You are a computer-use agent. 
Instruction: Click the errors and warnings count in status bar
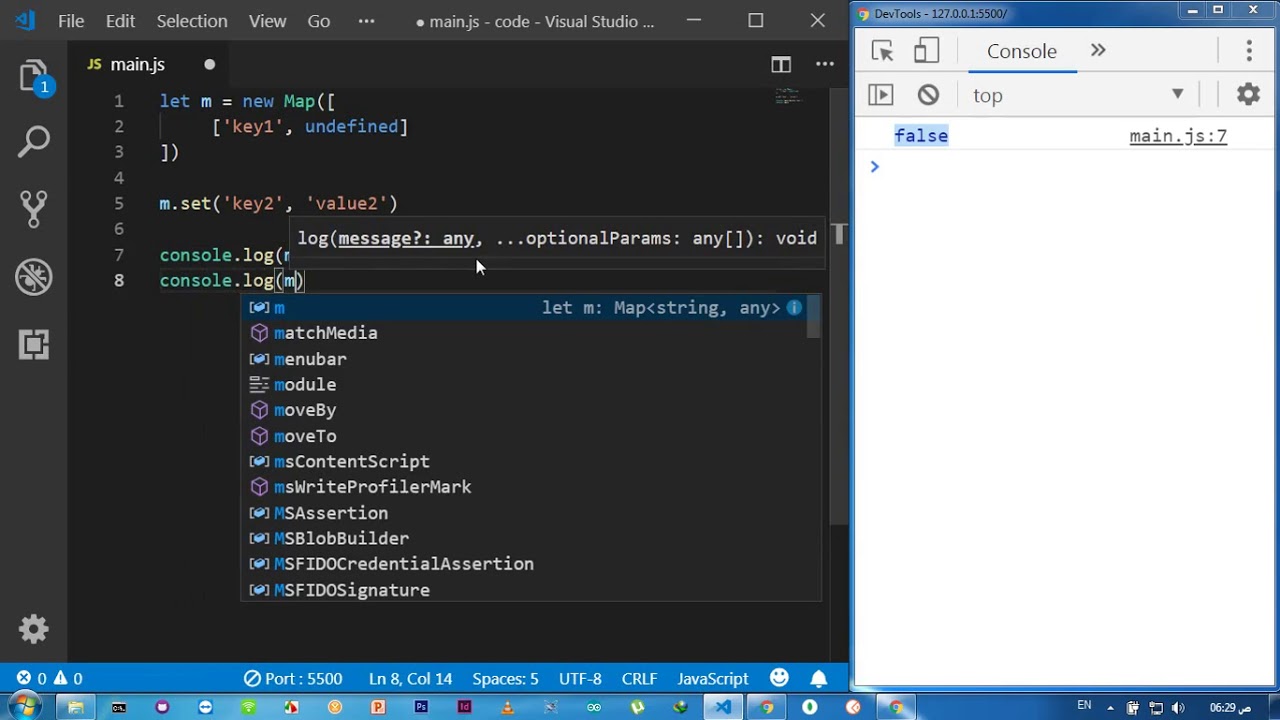pos(49,679)
